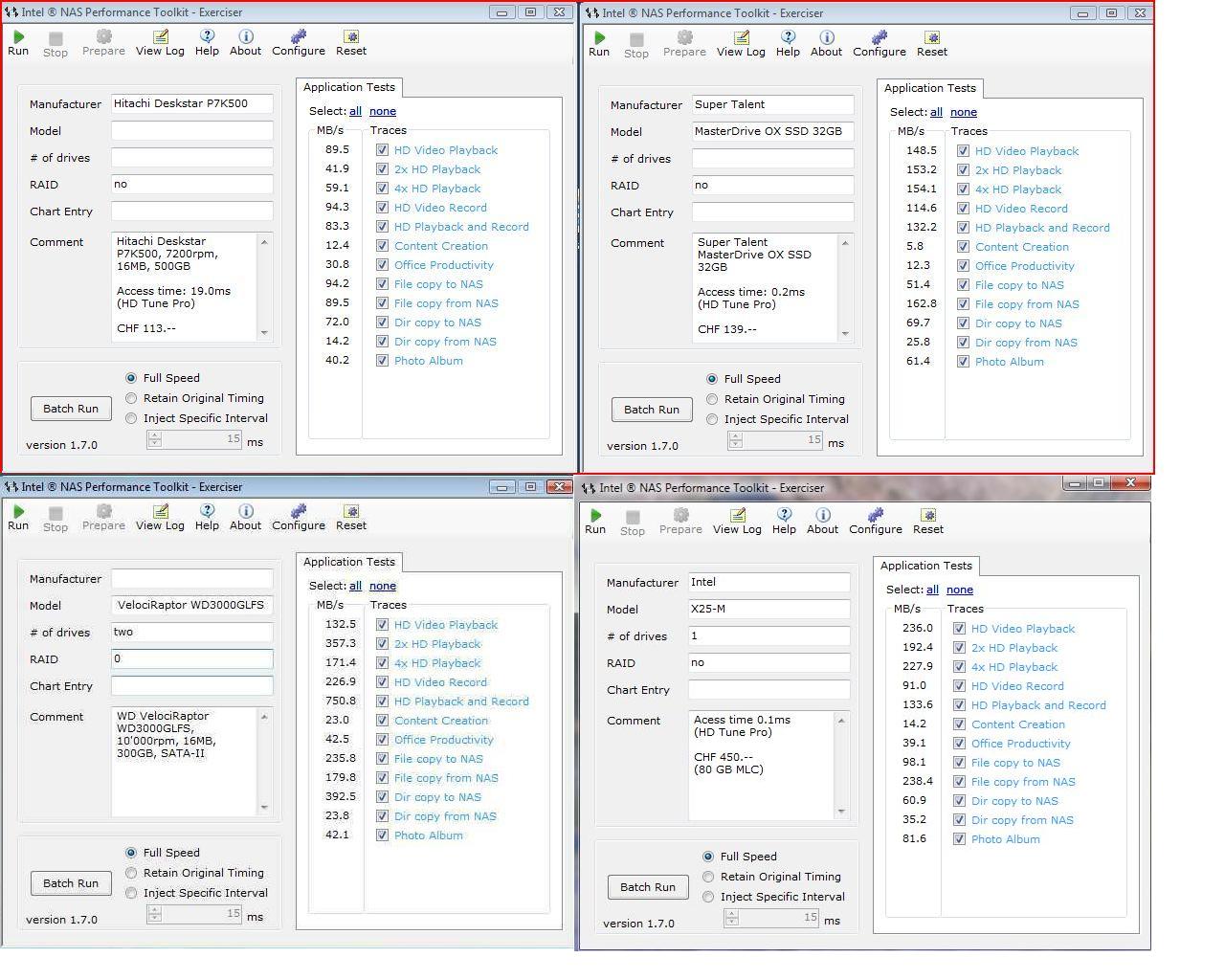
Task: Click Select 'all' link in Hitachi window
Action: [x=355, y=111]
